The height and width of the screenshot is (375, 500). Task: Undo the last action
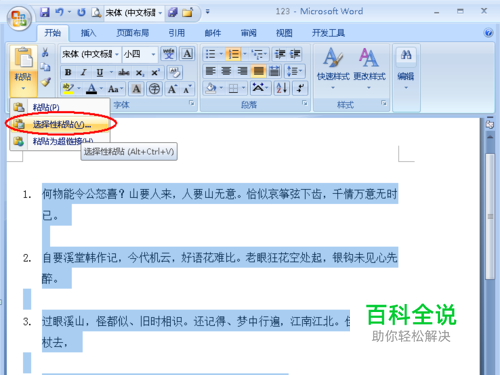59,12
